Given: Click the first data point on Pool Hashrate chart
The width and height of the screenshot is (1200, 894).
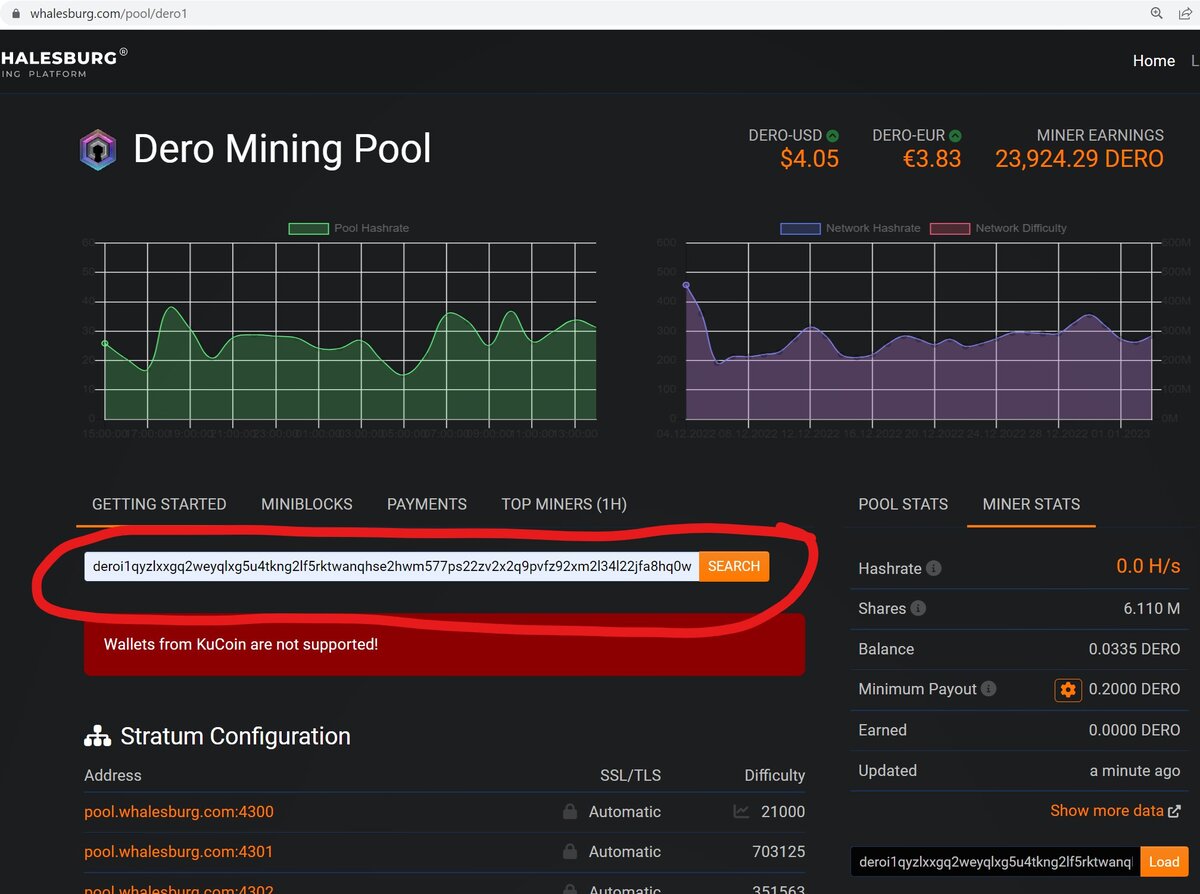Looking at the screenshot, I should (105, 343).
